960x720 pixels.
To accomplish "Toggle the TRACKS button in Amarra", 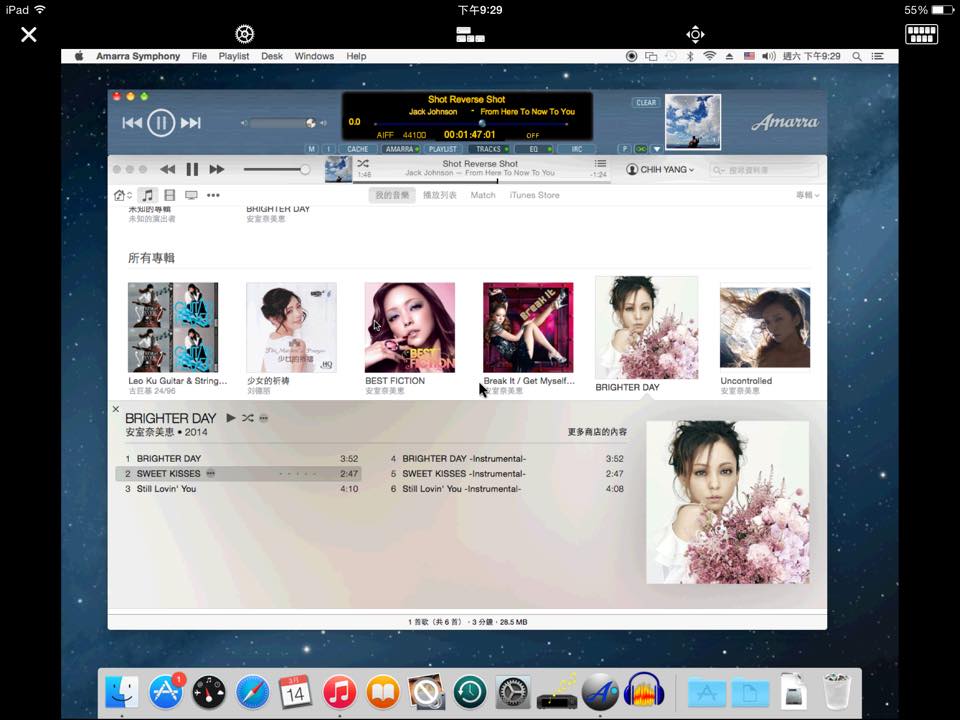I will [489, 149].
